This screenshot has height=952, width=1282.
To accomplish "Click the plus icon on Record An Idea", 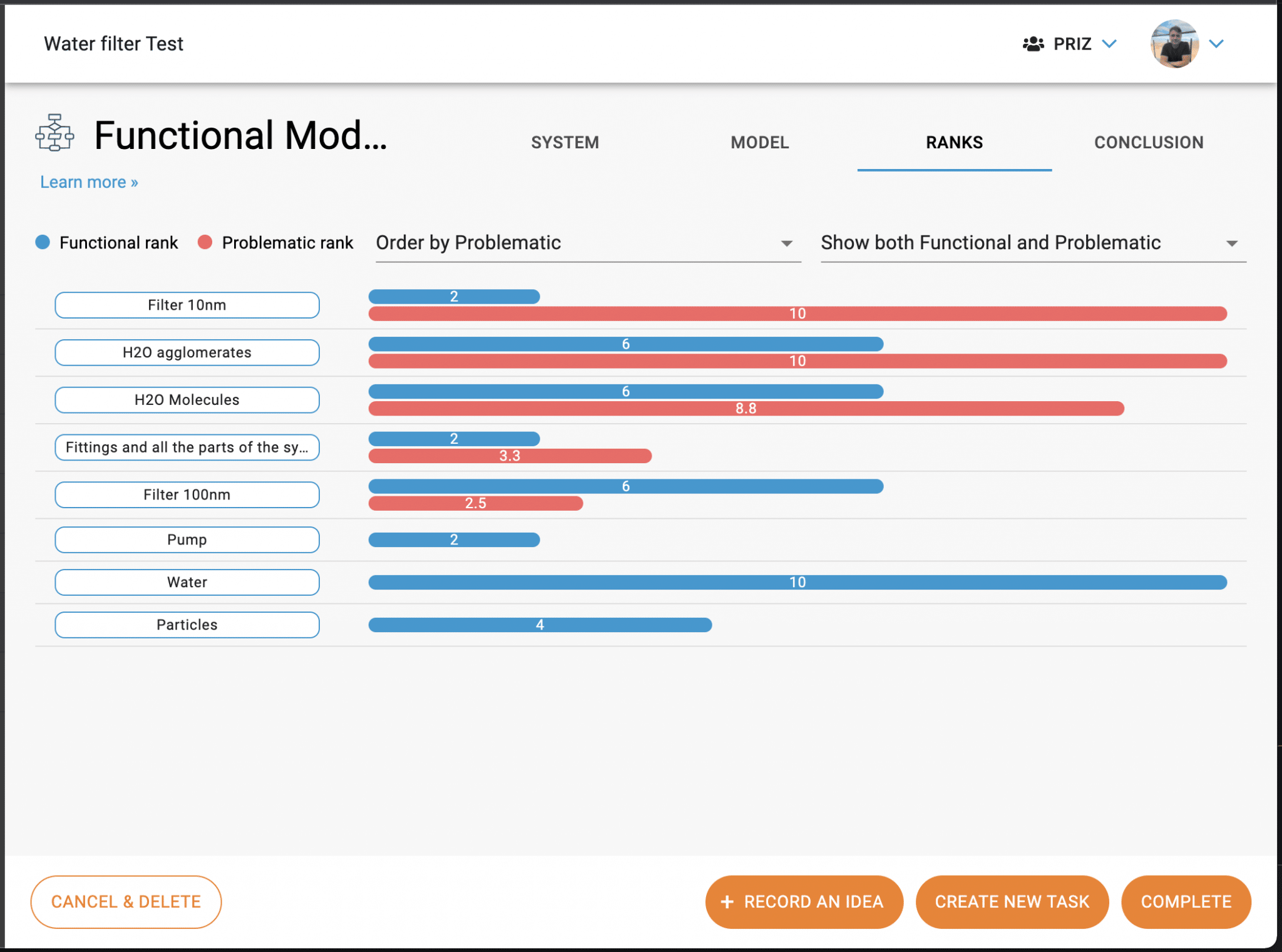I will (726, 901).
